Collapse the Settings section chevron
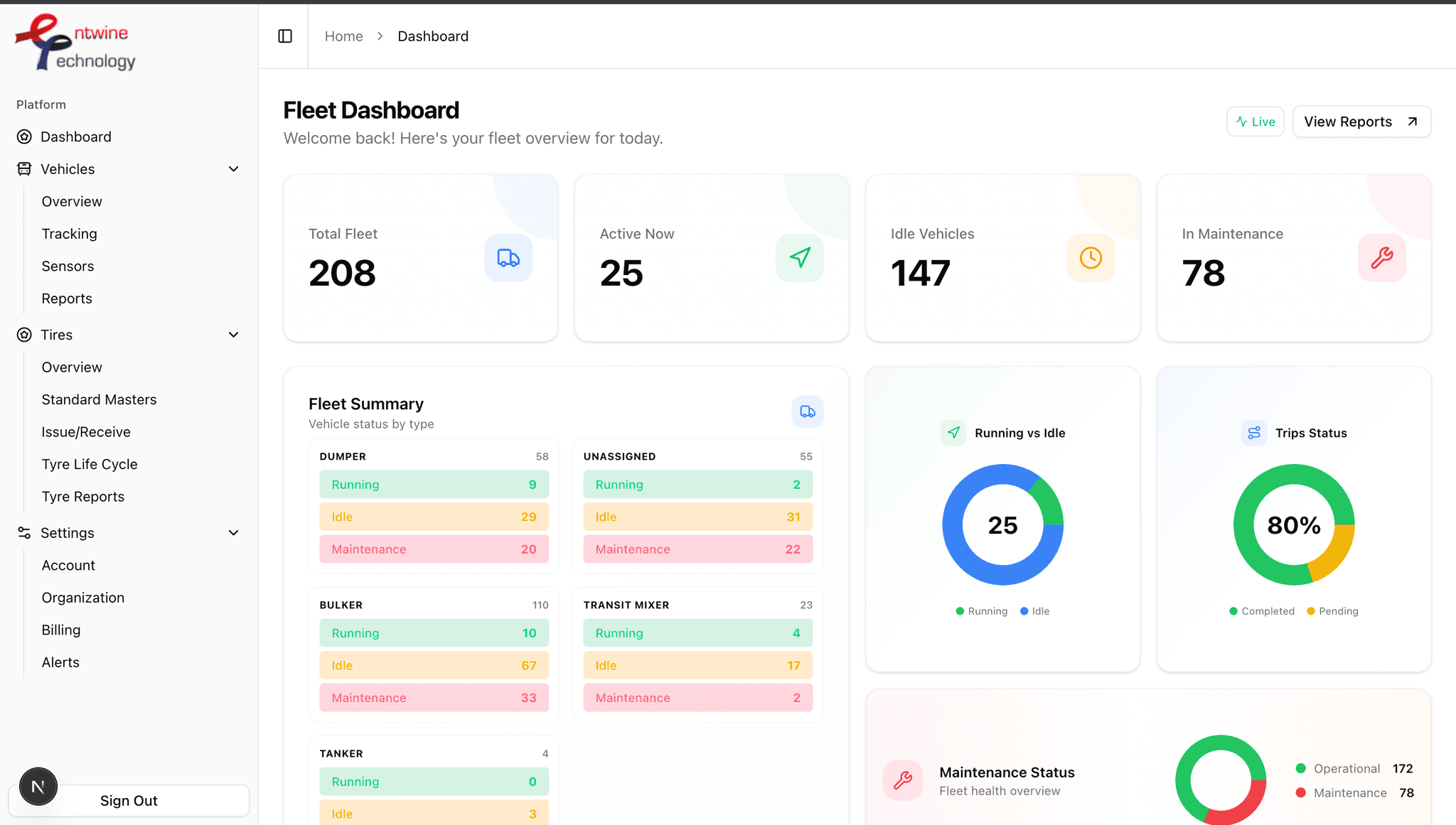This screenshot has height=825, width=1456. (x=233, y=533)
